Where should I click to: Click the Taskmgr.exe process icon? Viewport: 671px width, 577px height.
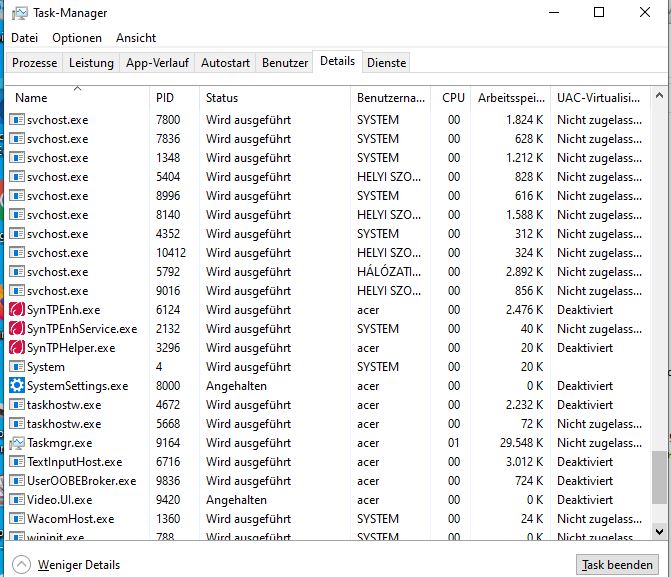coord(17,443)
